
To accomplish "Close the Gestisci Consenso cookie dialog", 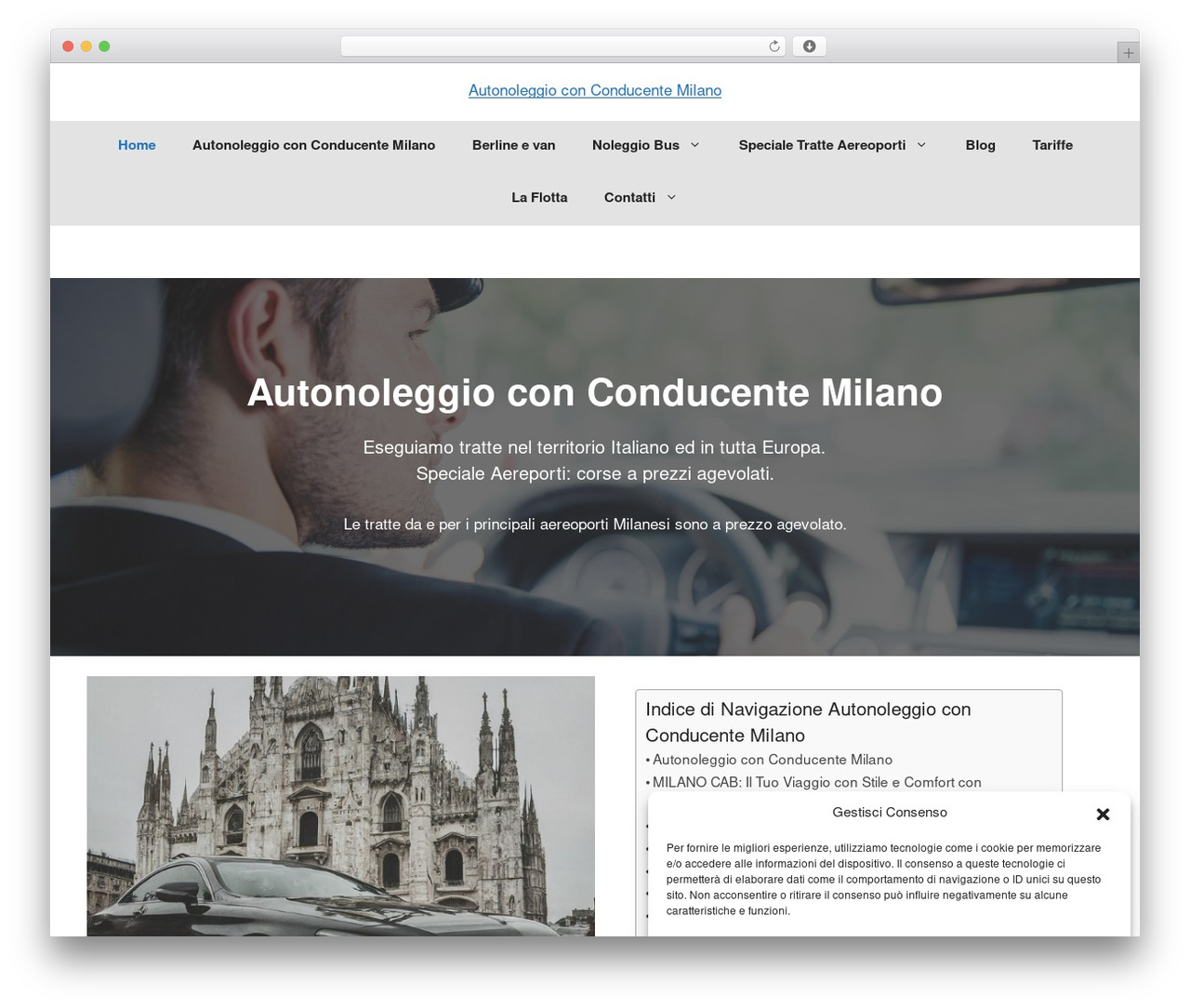I will coord(1103,814).
